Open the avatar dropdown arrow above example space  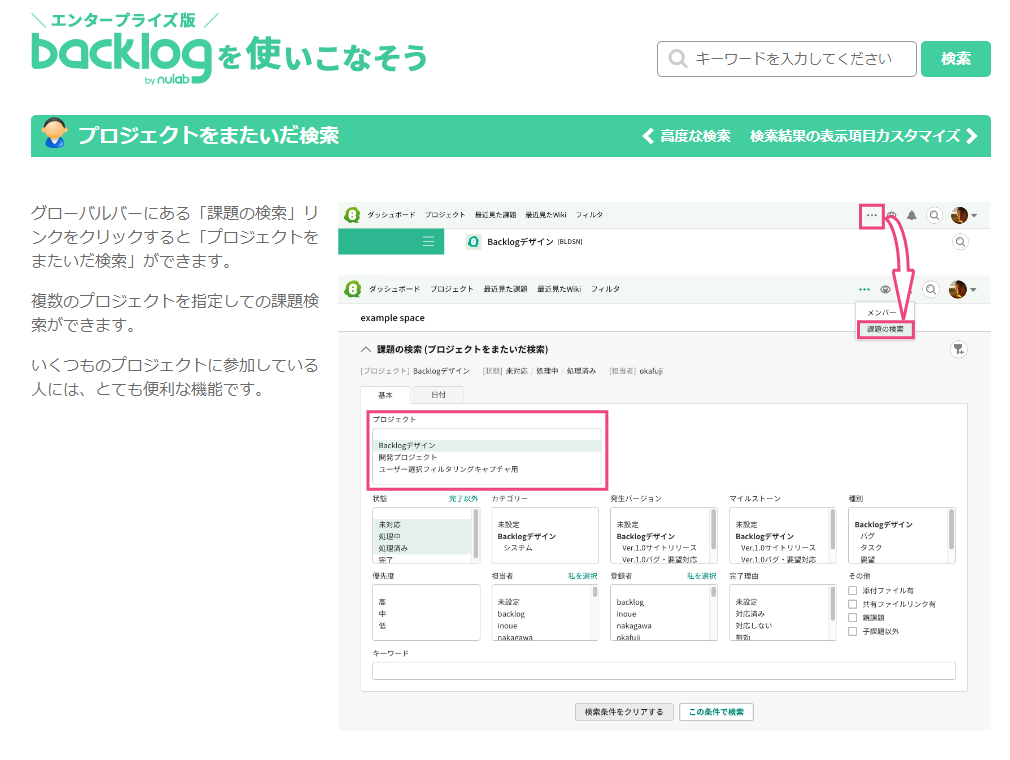pyautogui.click(x=973, y=290)
